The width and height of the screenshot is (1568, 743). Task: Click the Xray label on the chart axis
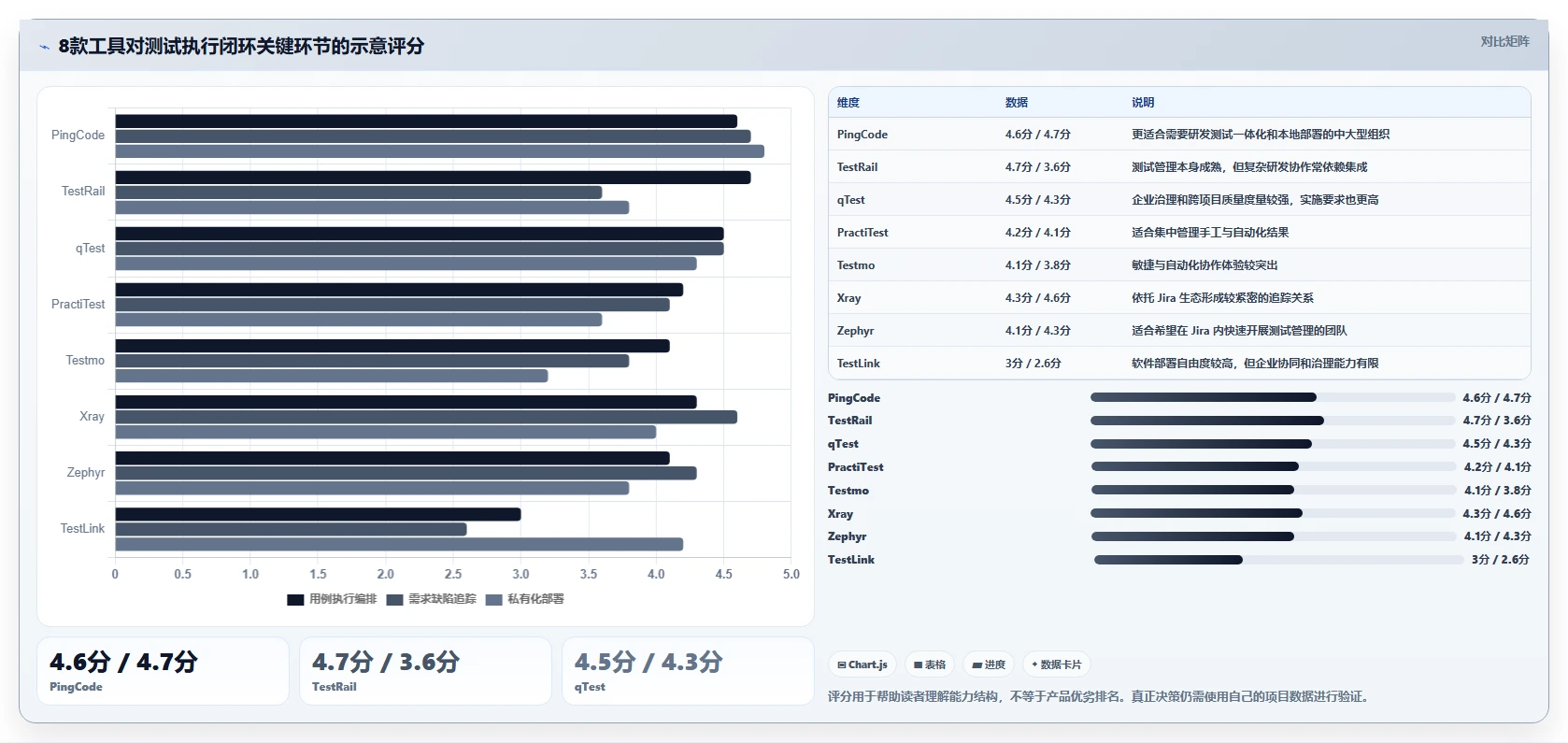click(x=92, y=416)
